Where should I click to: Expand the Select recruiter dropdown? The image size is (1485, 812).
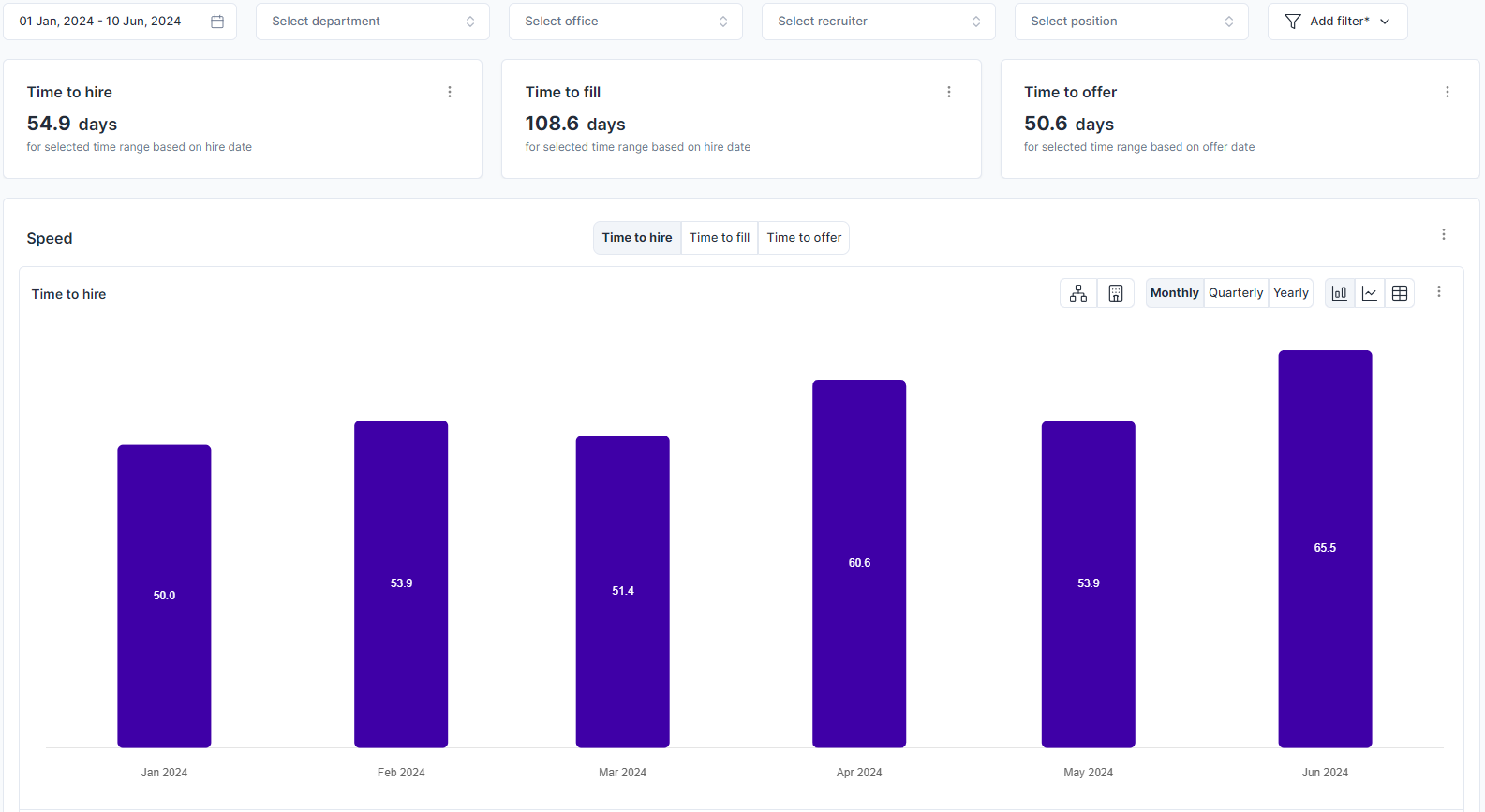(x=879, y=22)
